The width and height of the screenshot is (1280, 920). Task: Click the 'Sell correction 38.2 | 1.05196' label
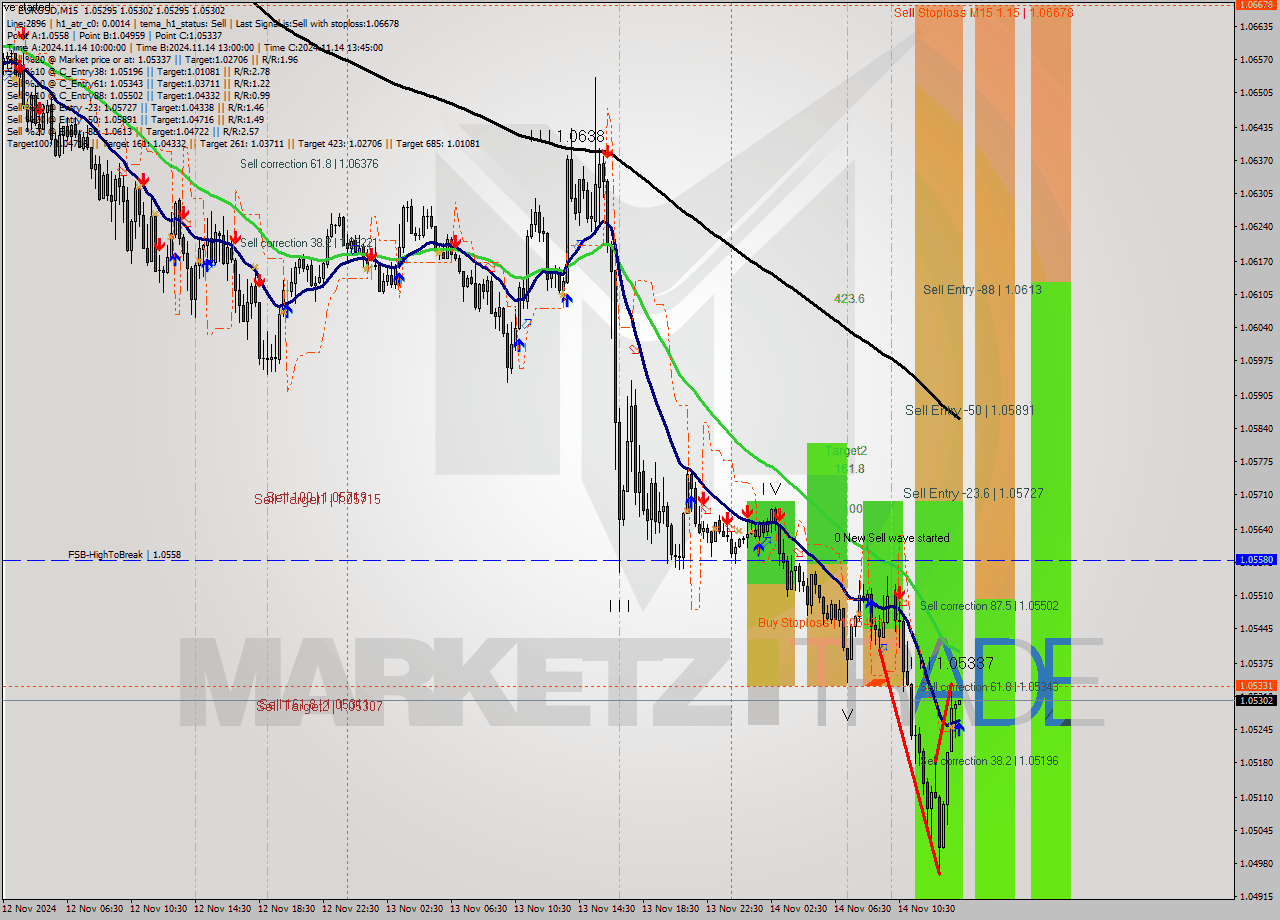989,761
